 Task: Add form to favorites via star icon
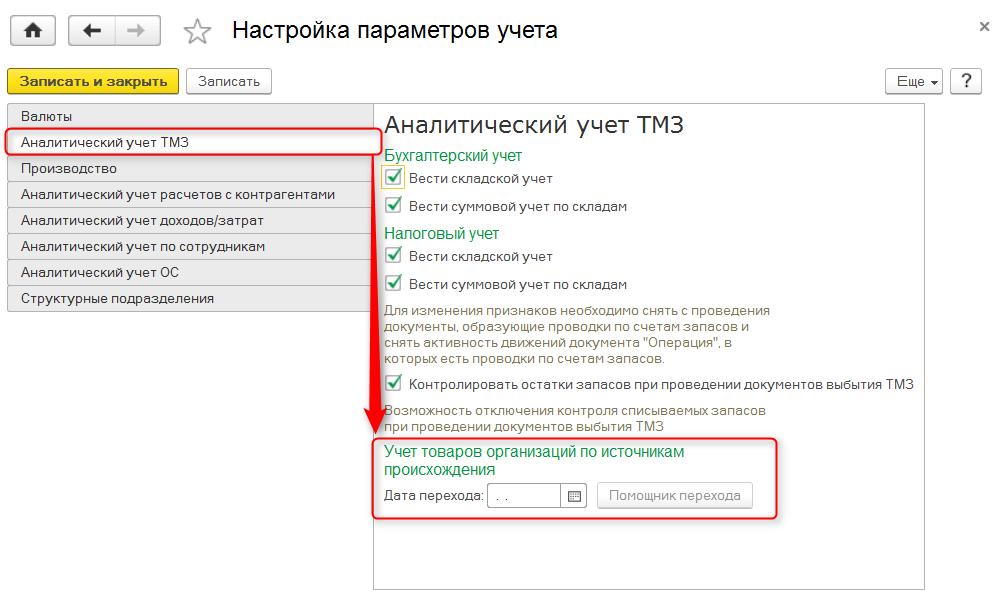(x=197, y=31)
